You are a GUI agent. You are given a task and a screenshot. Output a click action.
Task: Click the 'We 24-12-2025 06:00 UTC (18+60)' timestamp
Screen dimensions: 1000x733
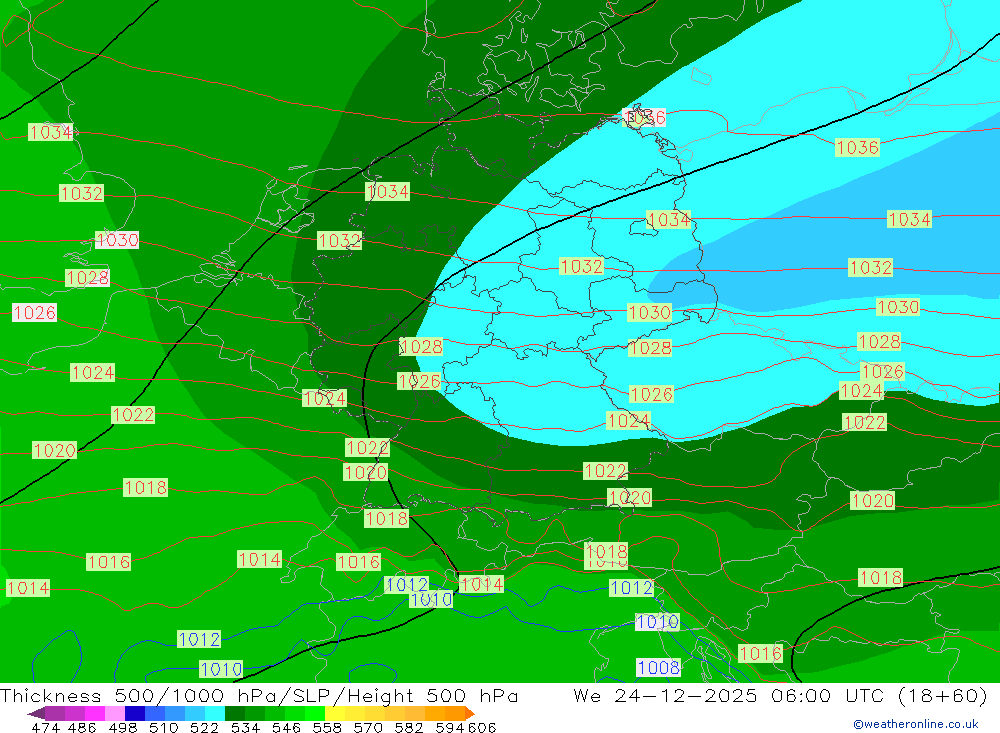[780, 695]
